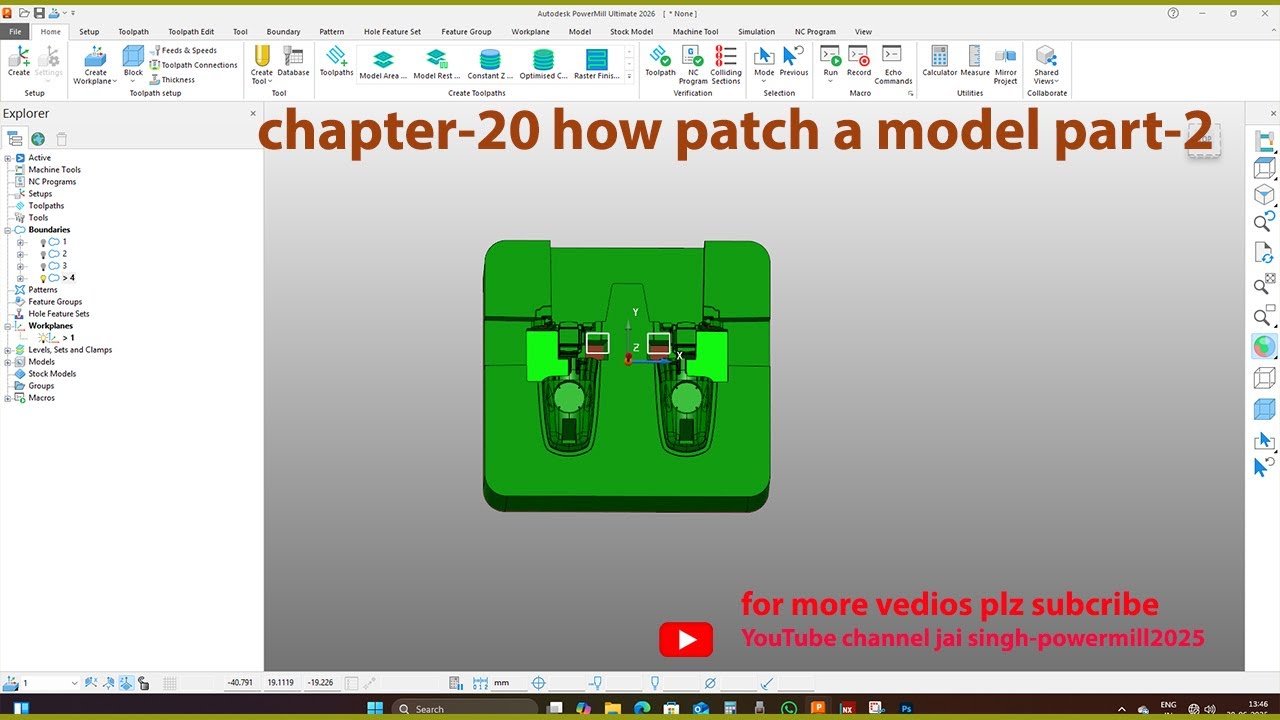Expand Levels, Sets and Clamps node
This screenshot has width=1280, height=720.
click(x=8, y=350)
